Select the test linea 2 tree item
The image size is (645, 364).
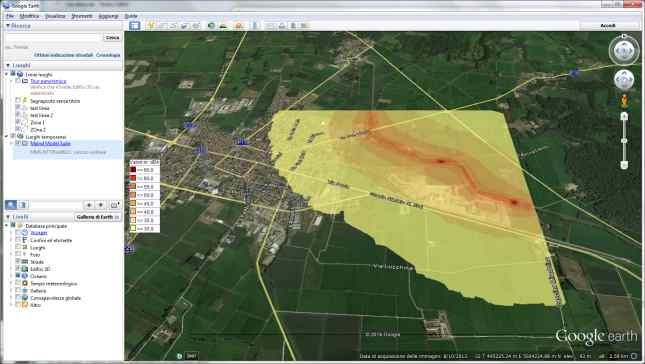pos(41,115)
